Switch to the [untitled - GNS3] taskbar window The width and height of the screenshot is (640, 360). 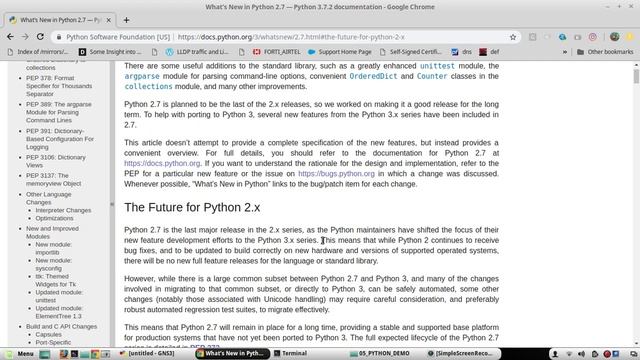(x=147, y=353)
